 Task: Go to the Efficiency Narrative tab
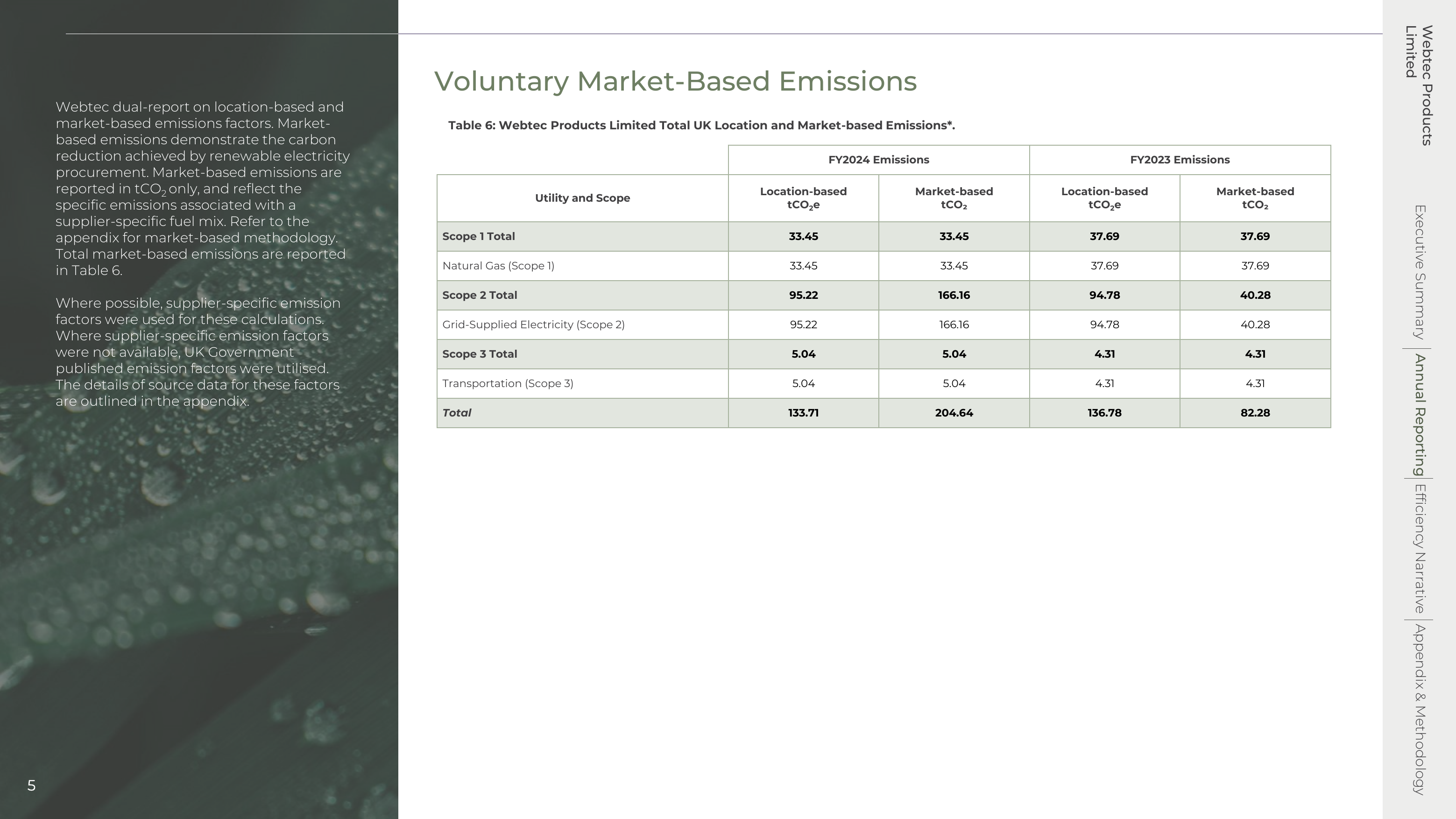(x=1419, y=549)
